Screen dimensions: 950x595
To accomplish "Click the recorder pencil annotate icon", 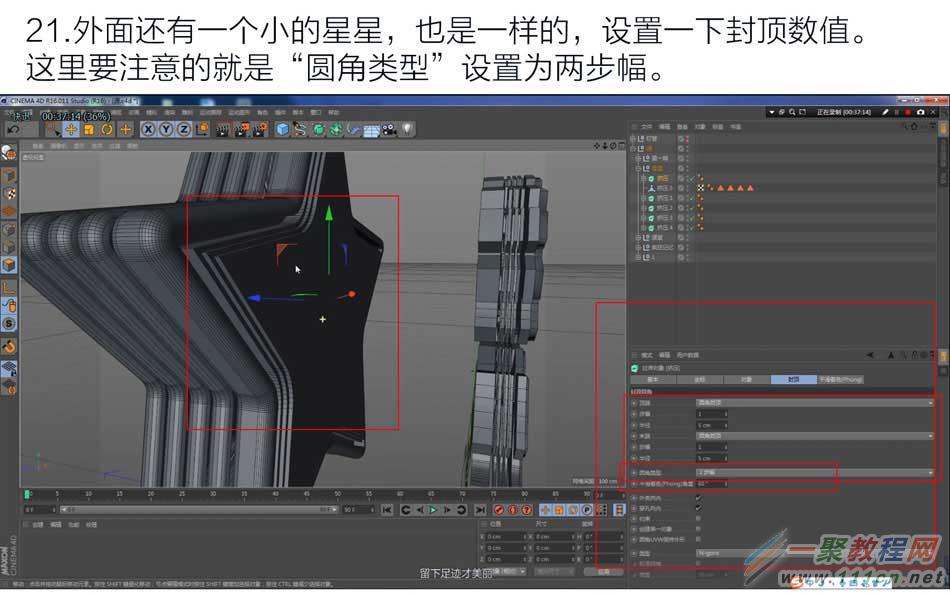I will [x=885, y=112].
